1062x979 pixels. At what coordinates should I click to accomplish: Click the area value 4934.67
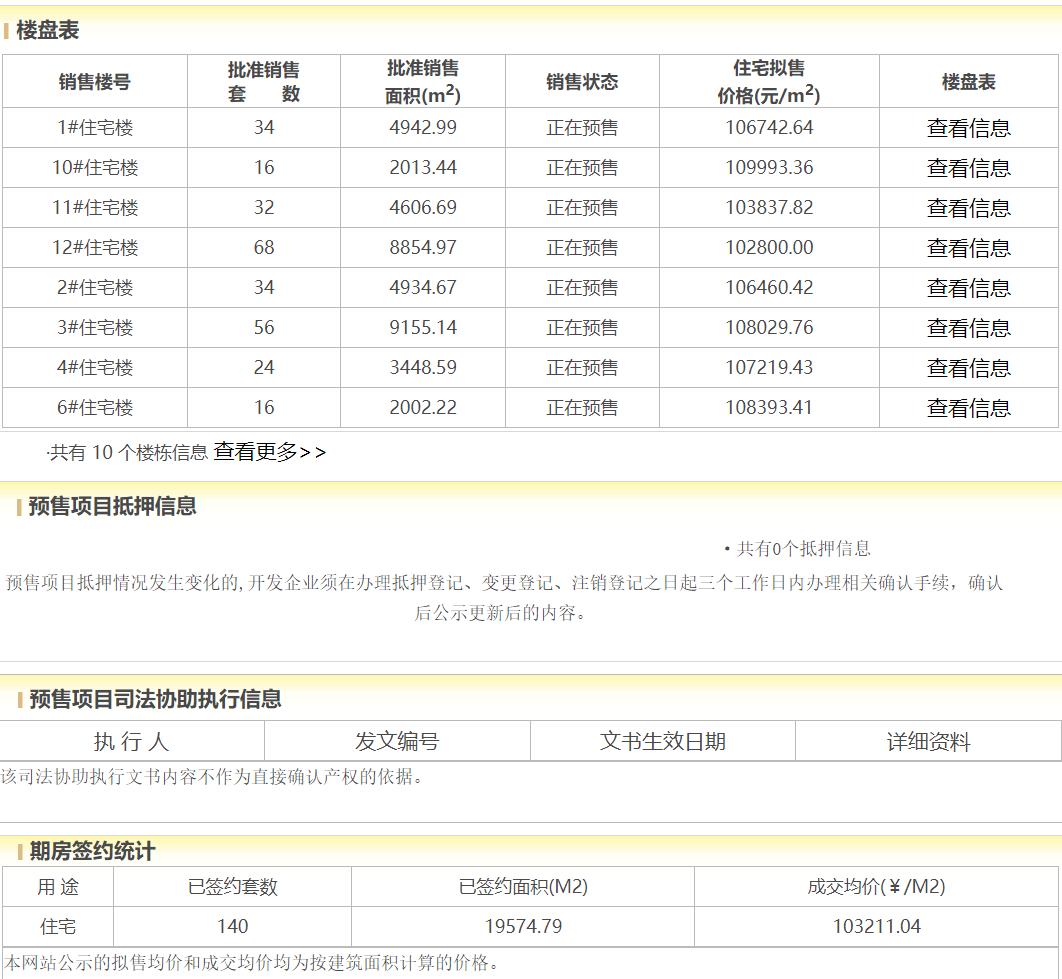[x=423, y=287]
